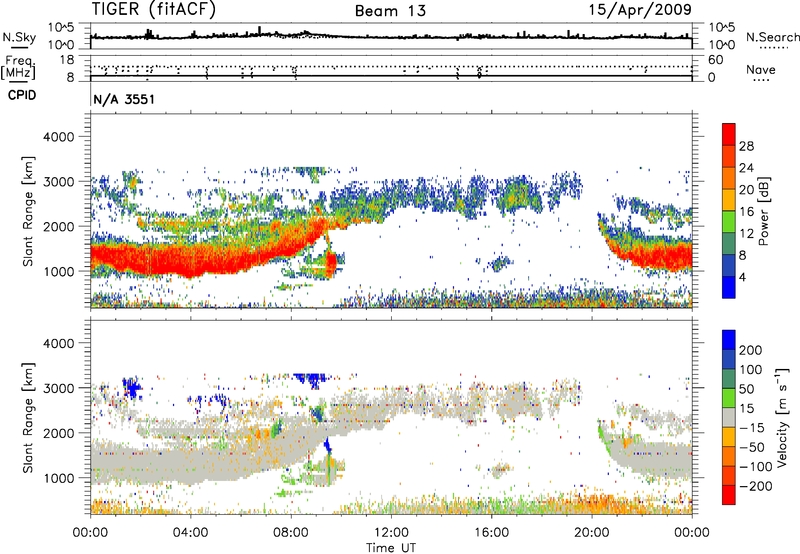
Task: Click orange Velocity segment between -50 and -100
Action: 729,456
